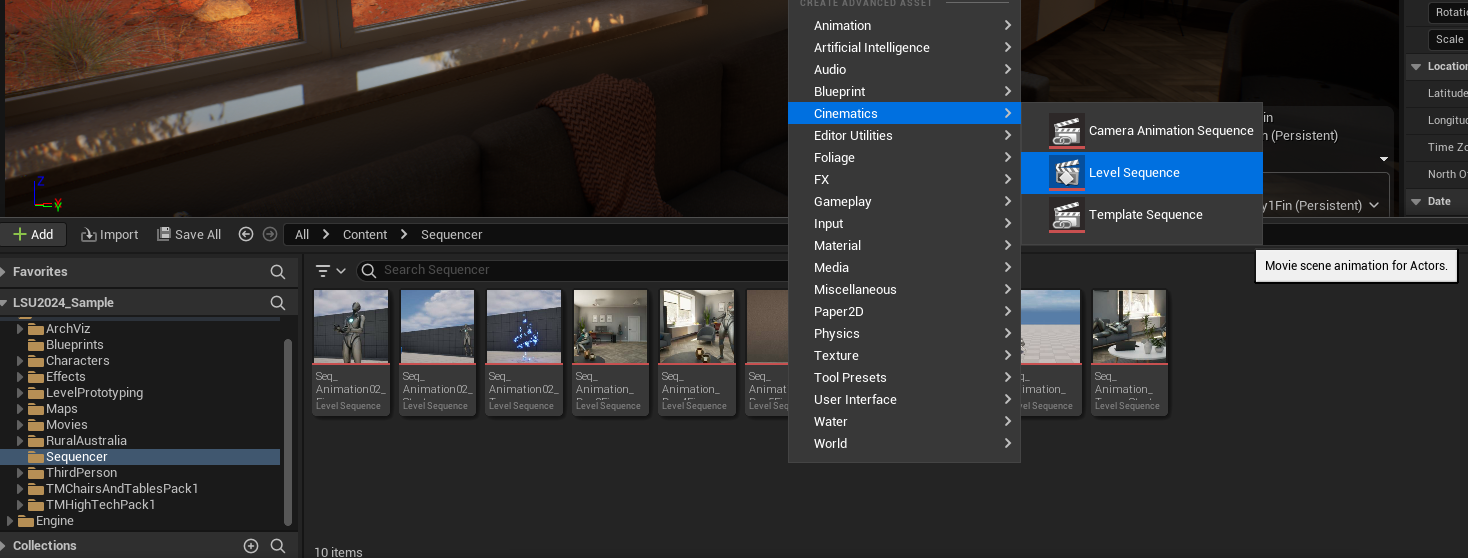Click the Save All button

coord(189,234)
